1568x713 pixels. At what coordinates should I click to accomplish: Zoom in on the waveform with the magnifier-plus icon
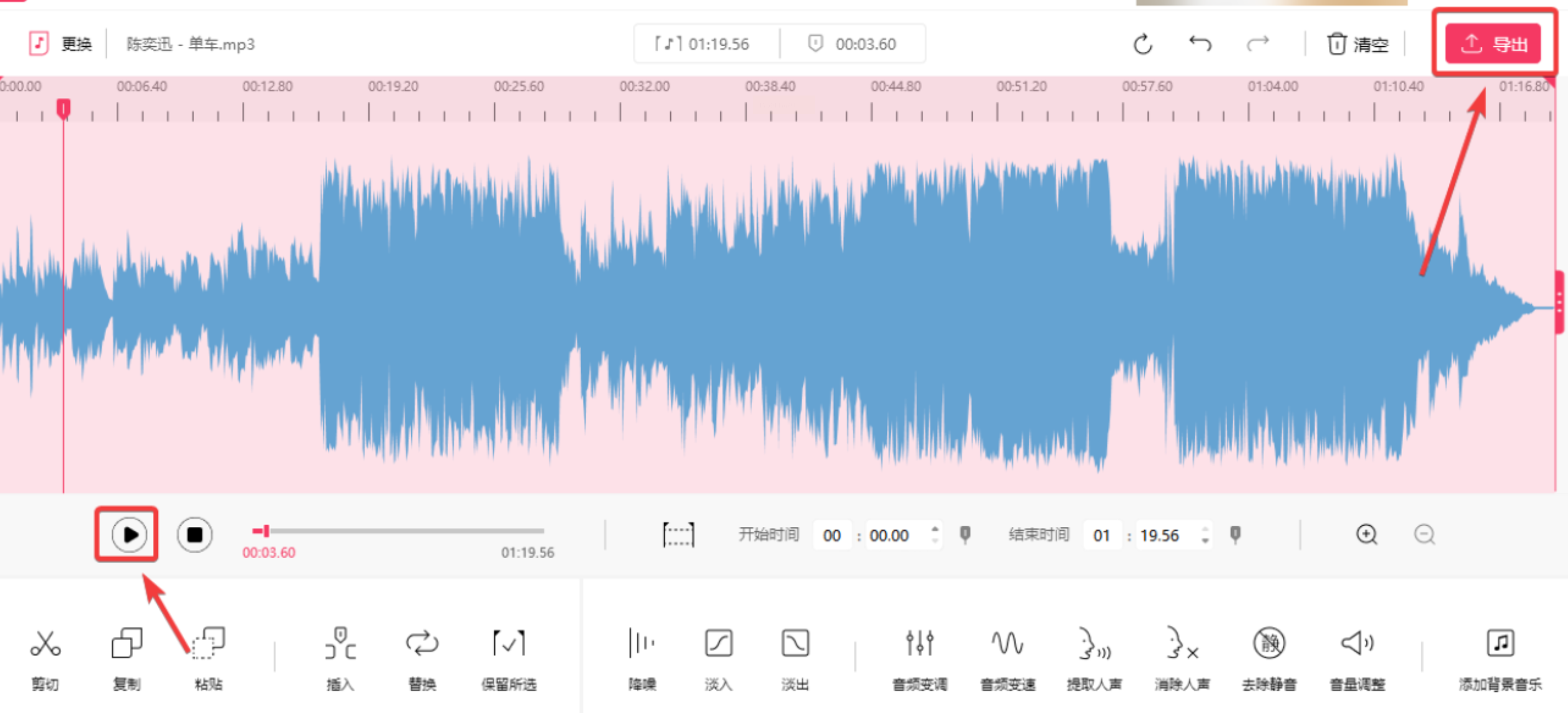1366,535
